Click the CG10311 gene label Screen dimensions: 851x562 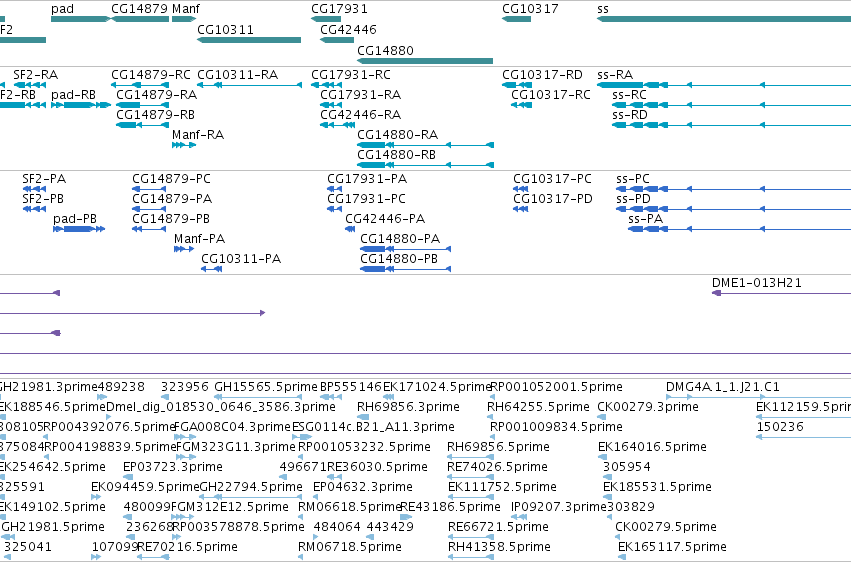[x=225, y=30]
